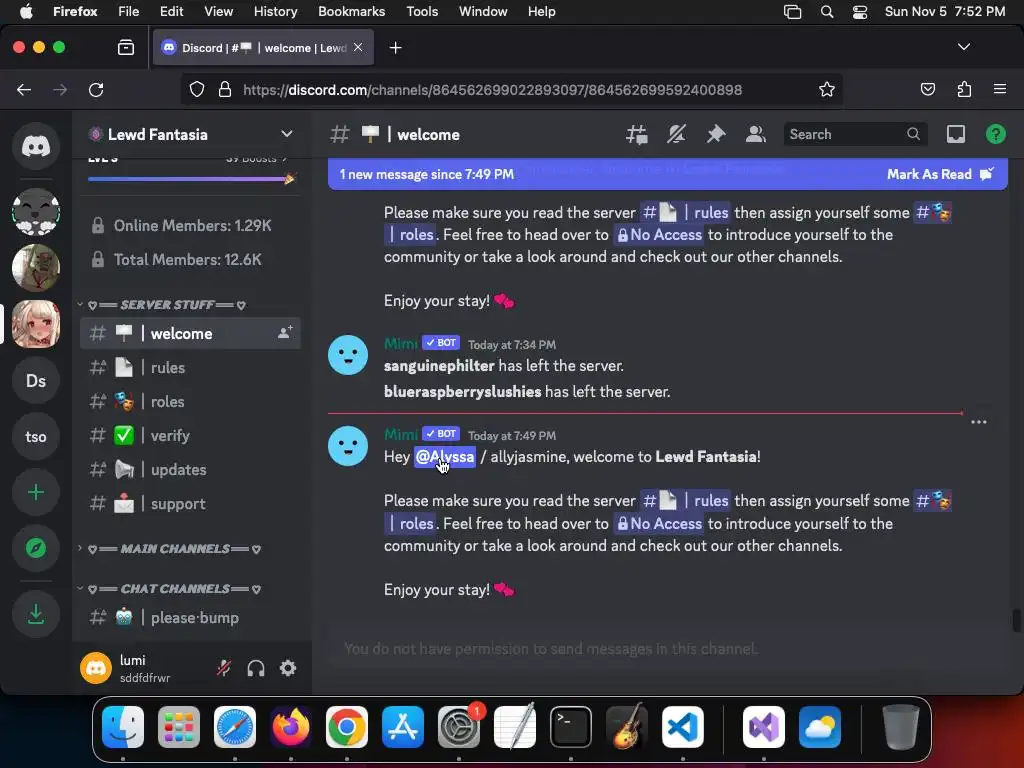Go back to previous page

pyautogui.click(x=24, y=89)
